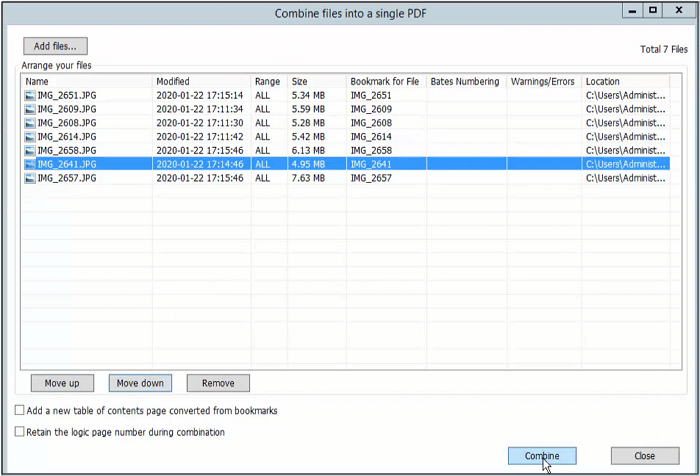
Task: Click the 2020-01-22 17:14:46 modified date
Action: pyautogui.click(x=200, y=164)
